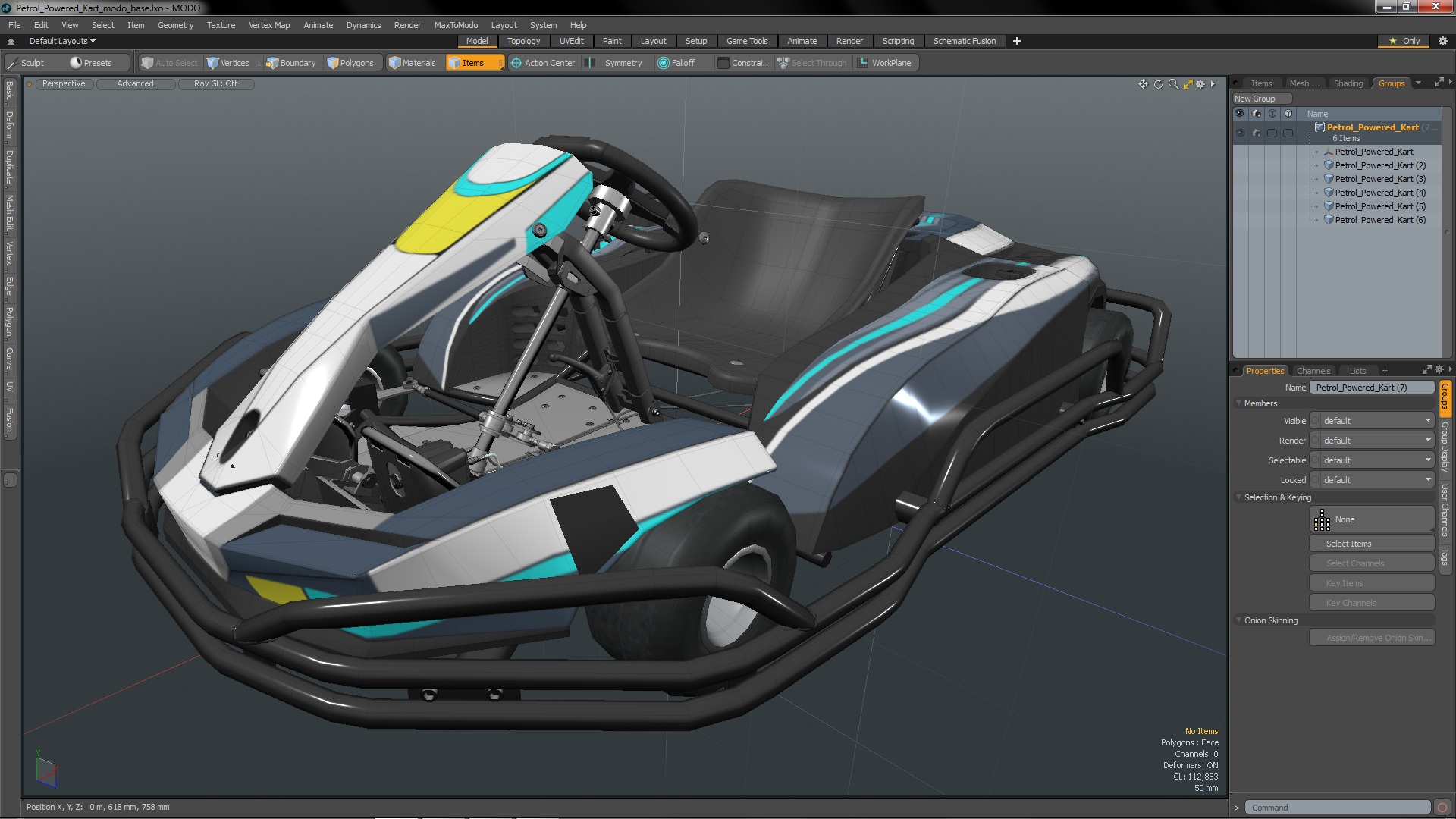Viewport: 1456px width, 819px height.
Task: Click the camera render column header icon
Action: (1257, 114)
